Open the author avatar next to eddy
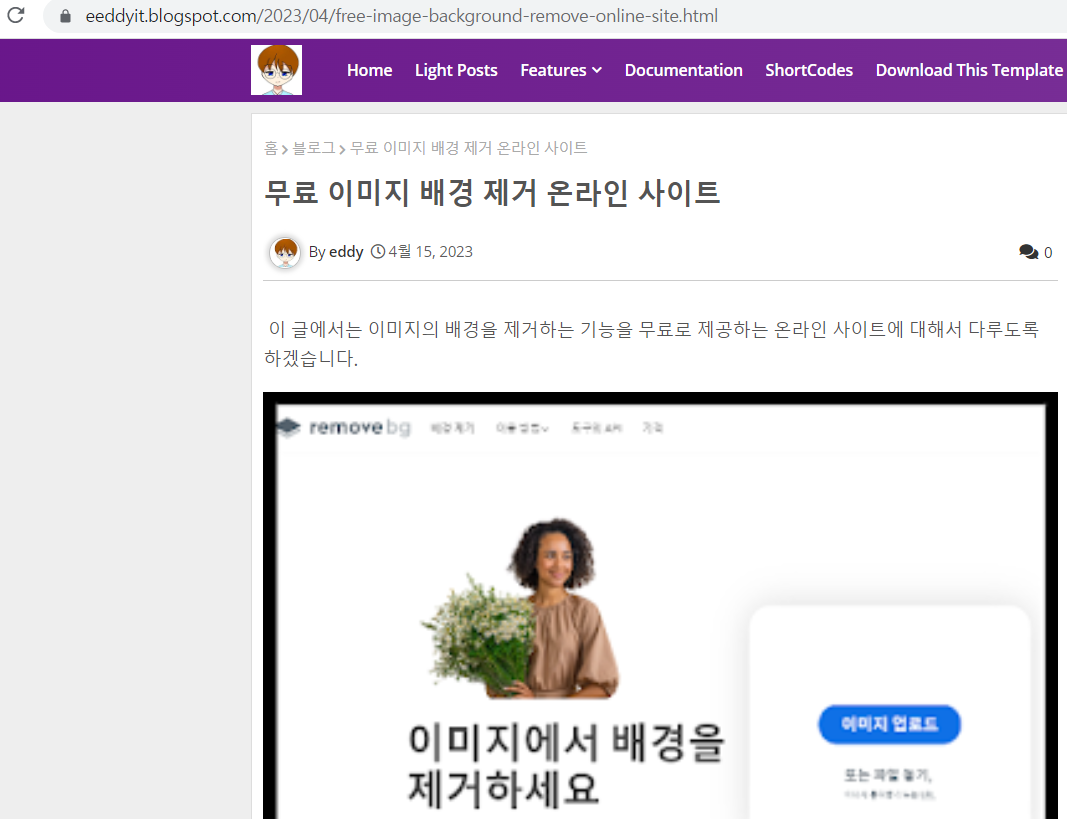 [x=285, y=252]
